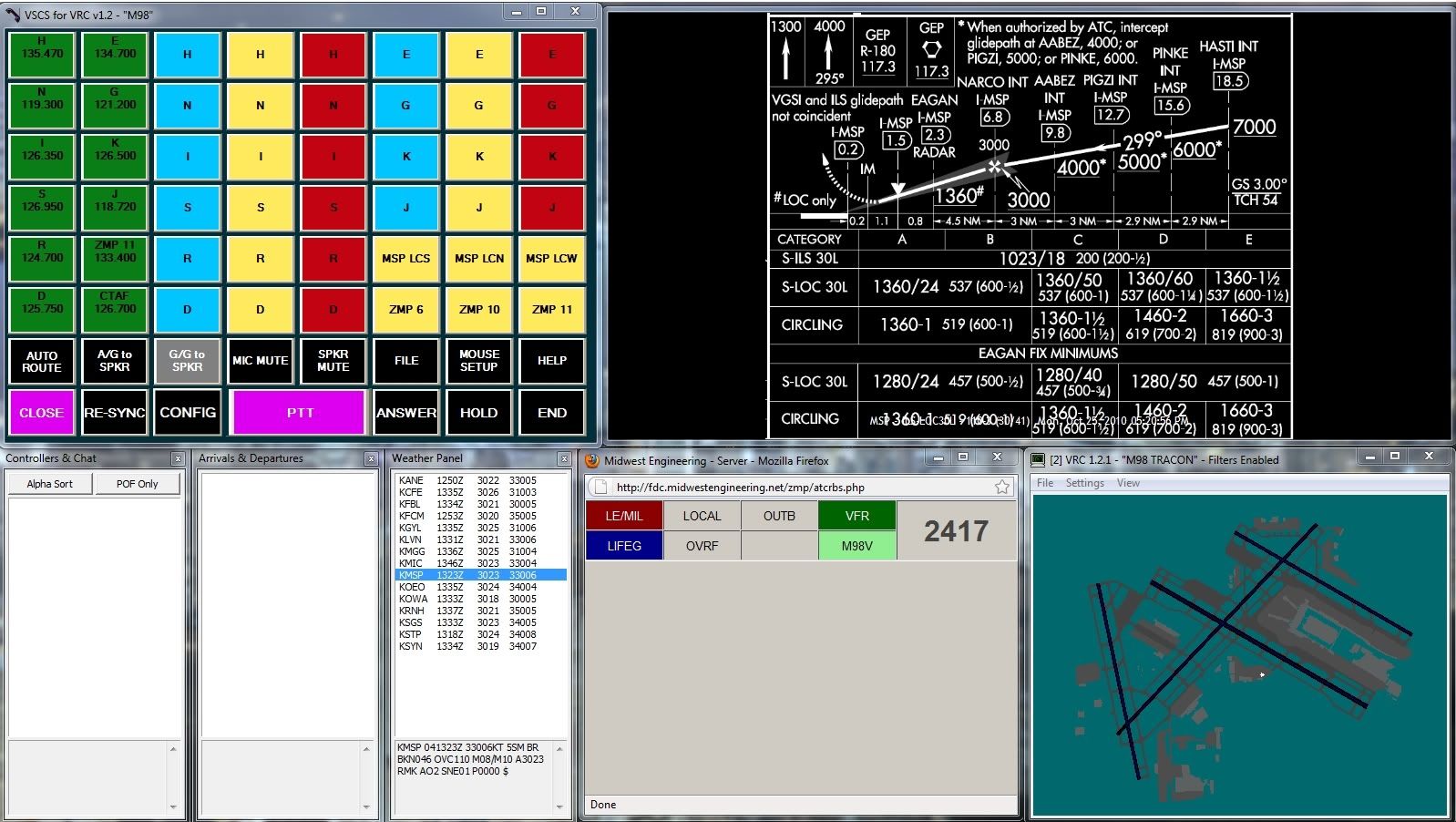
Task: Click the red H button in VSCS
Action: [333, 54]
